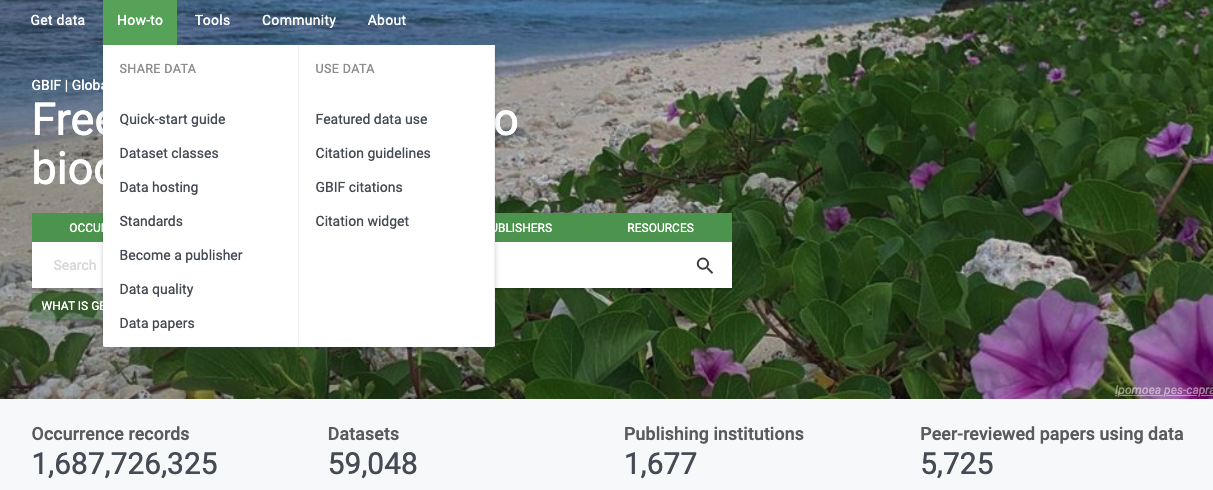Open Featured data use

[371, 119]
